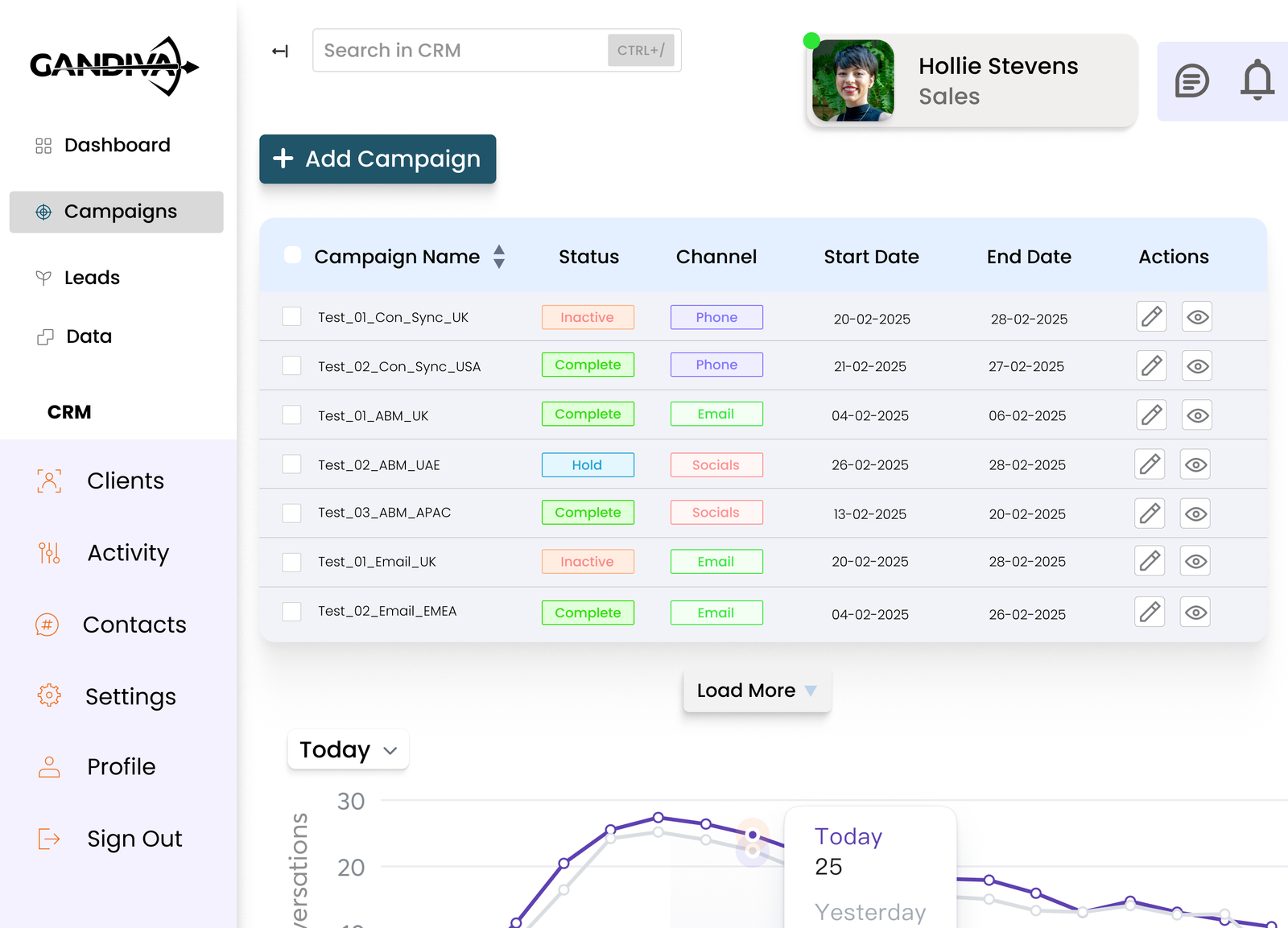Image resolution: width=1288 pixels, height=928 pixels.
Task: Open the chat messages icon
Action: (1191, 81)
